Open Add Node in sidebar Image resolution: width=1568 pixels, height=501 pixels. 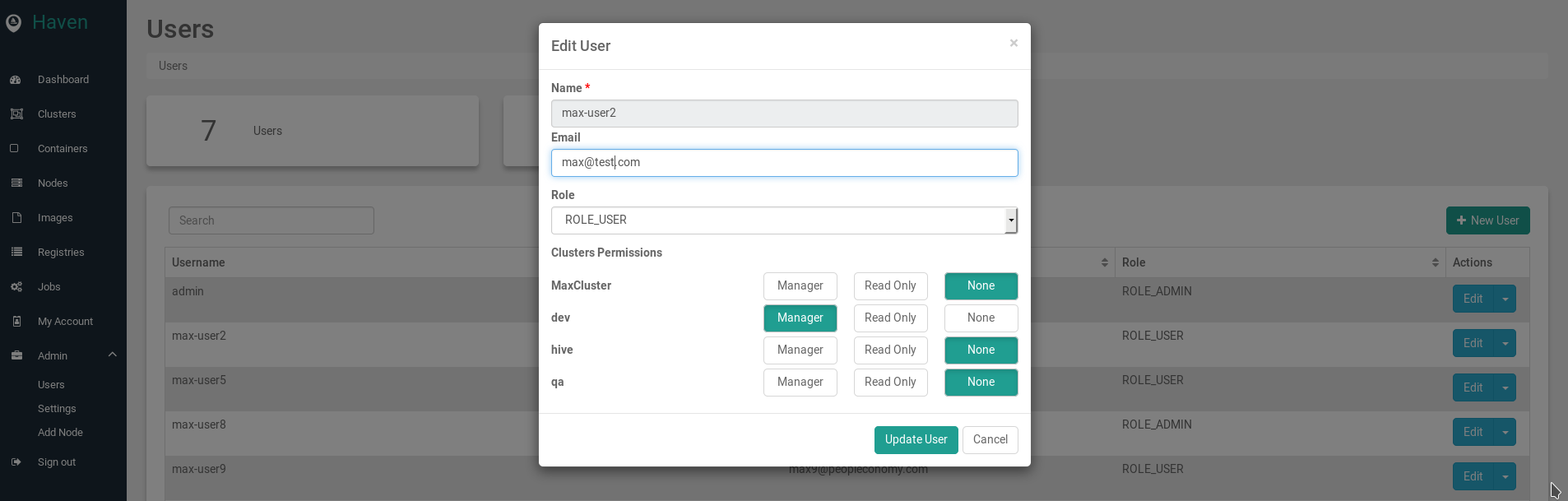coord(60,433)
